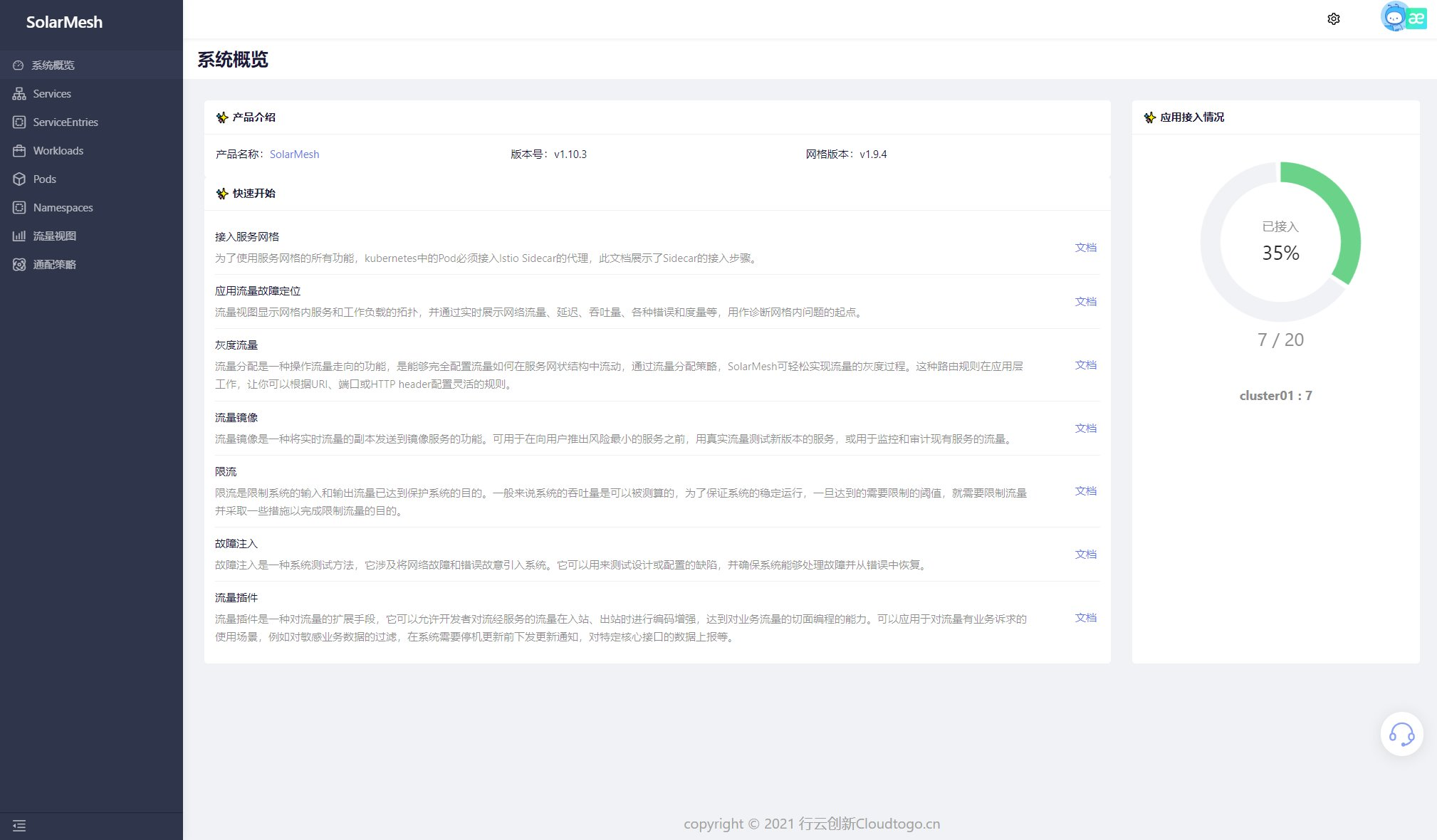Open 文档 link for 接入服务网格
Screen dimensions: 1437x840
tap(1085, 248)
